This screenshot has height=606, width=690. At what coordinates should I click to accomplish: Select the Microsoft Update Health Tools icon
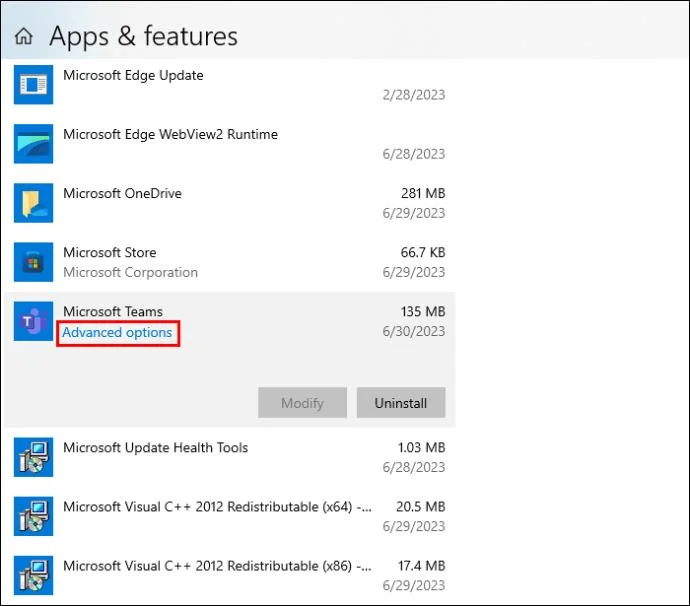[x=33, y=457]
